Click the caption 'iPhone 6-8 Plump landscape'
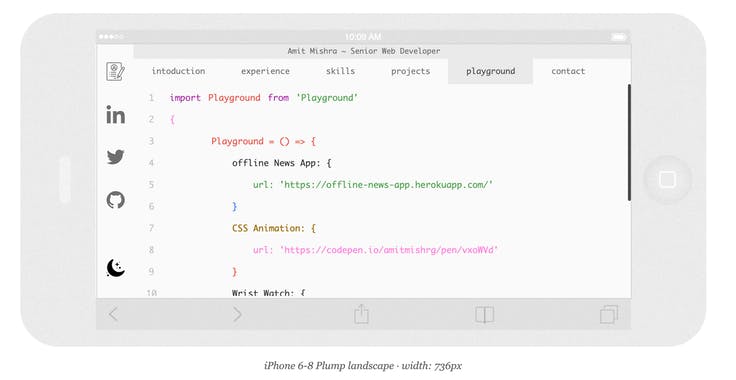Image resolution: width=736 pixels, height=380 pixels. (329, 366)
